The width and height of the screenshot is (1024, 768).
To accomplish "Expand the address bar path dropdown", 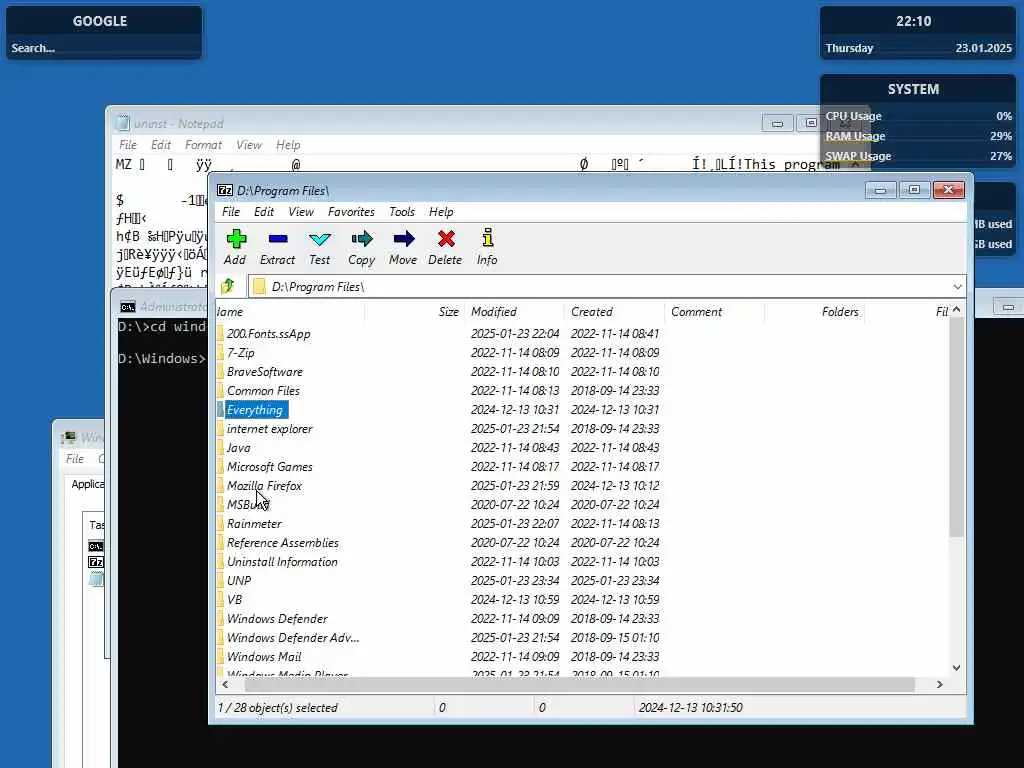I will click(957, 287).
